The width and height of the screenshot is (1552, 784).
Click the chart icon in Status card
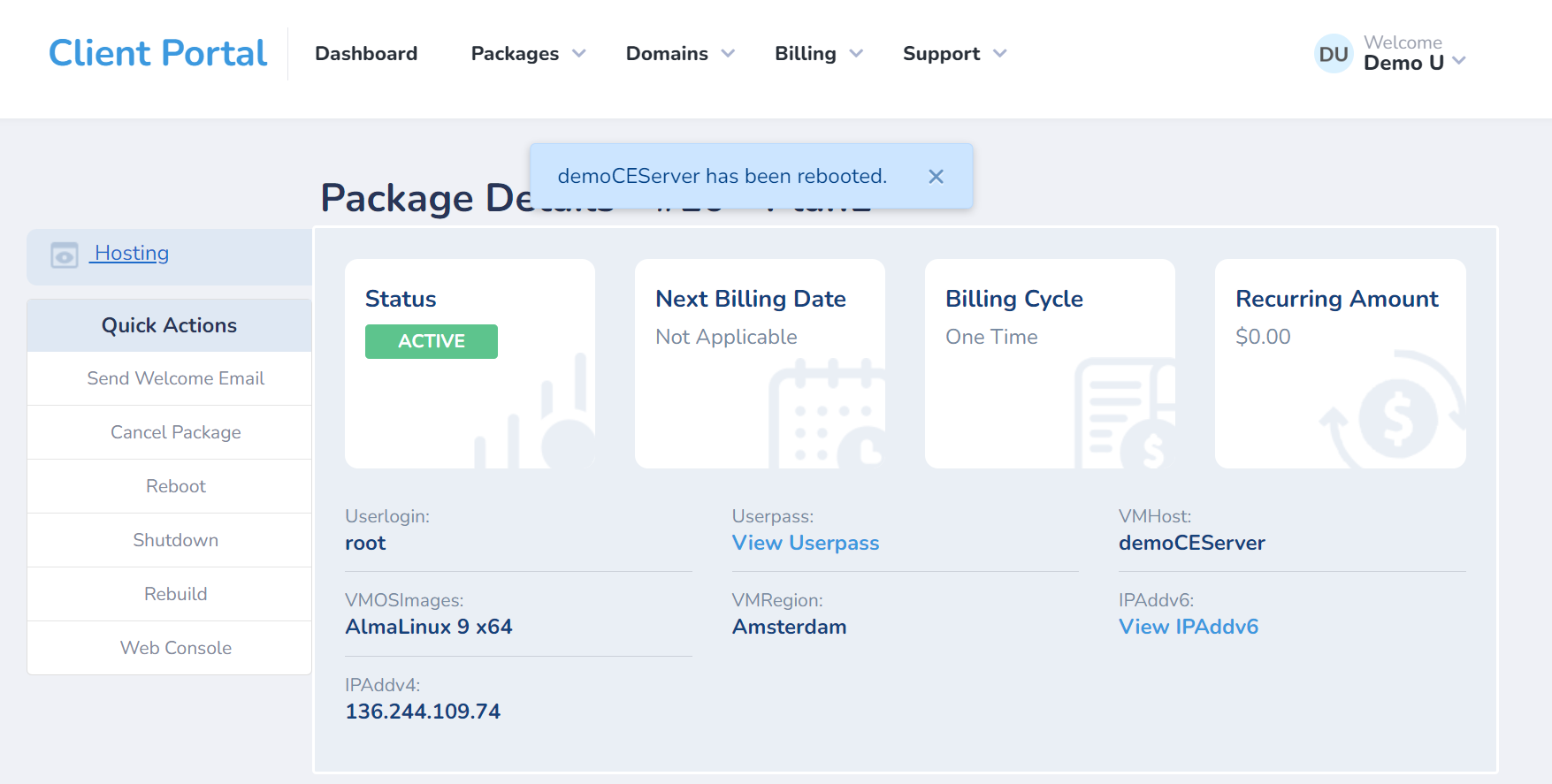coord(535,412)
